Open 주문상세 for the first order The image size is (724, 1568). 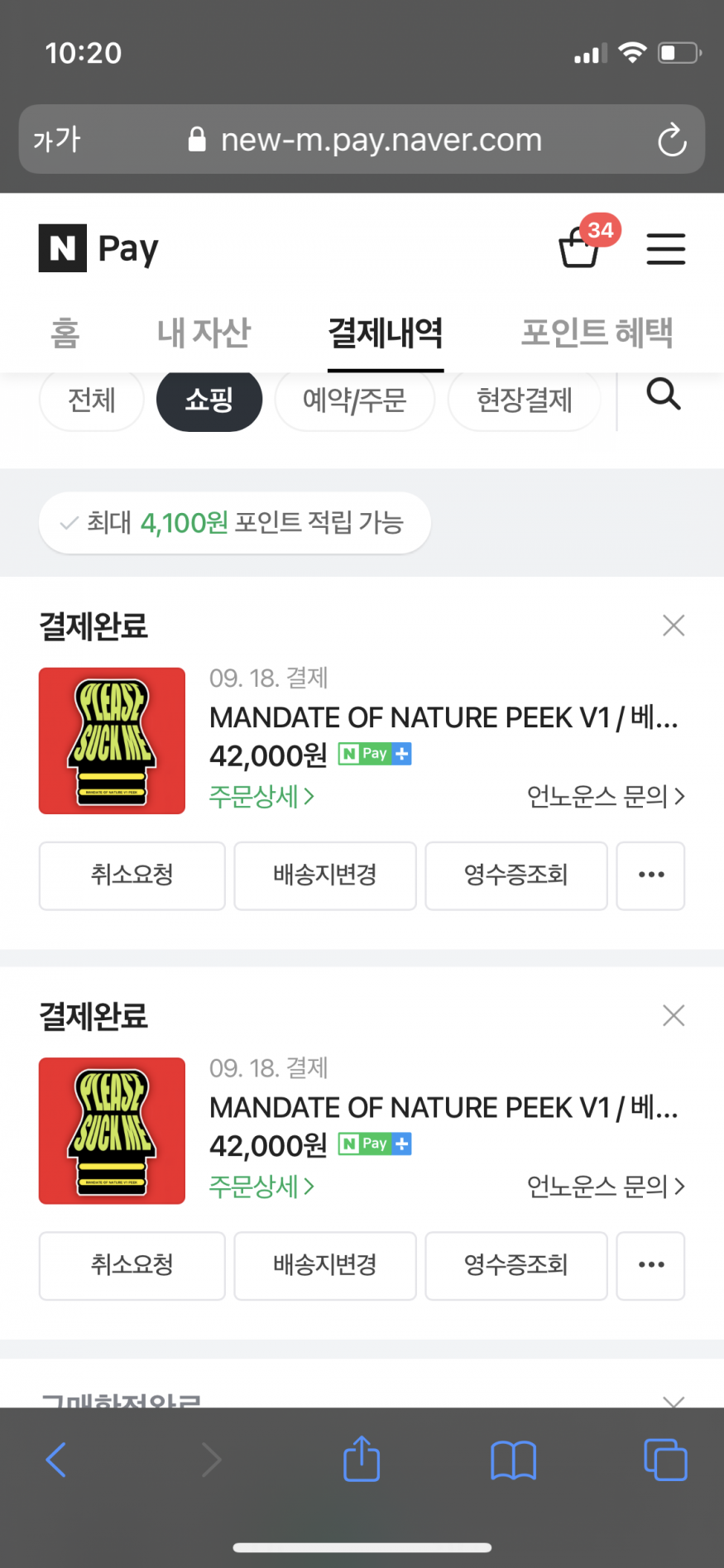[x=261, y=797]
